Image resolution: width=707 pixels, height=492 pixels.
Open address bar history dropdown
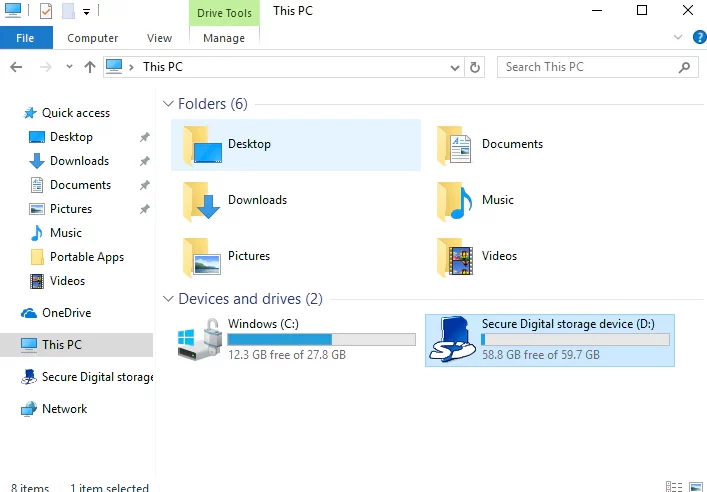pos(454,68)
